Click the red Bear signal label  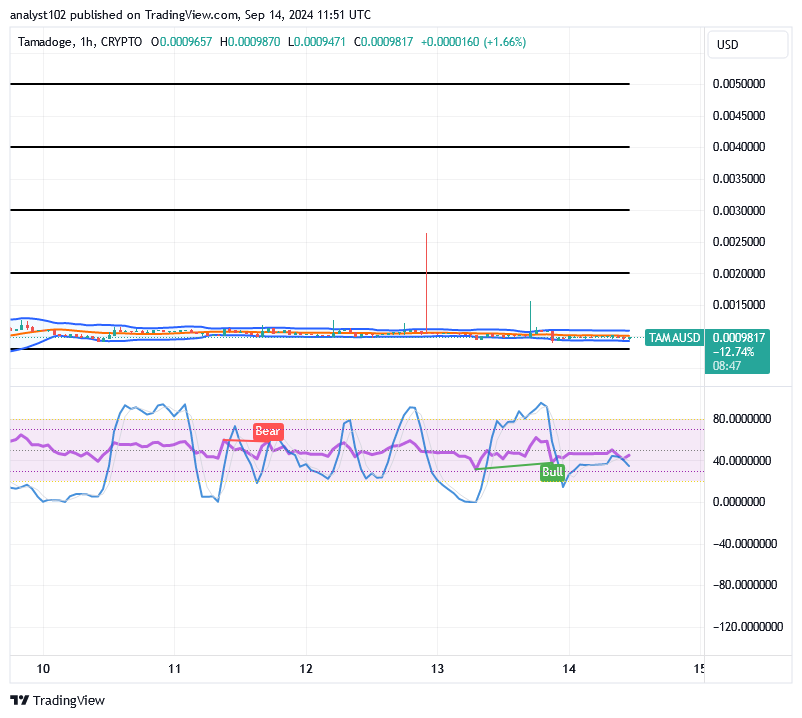267,432
